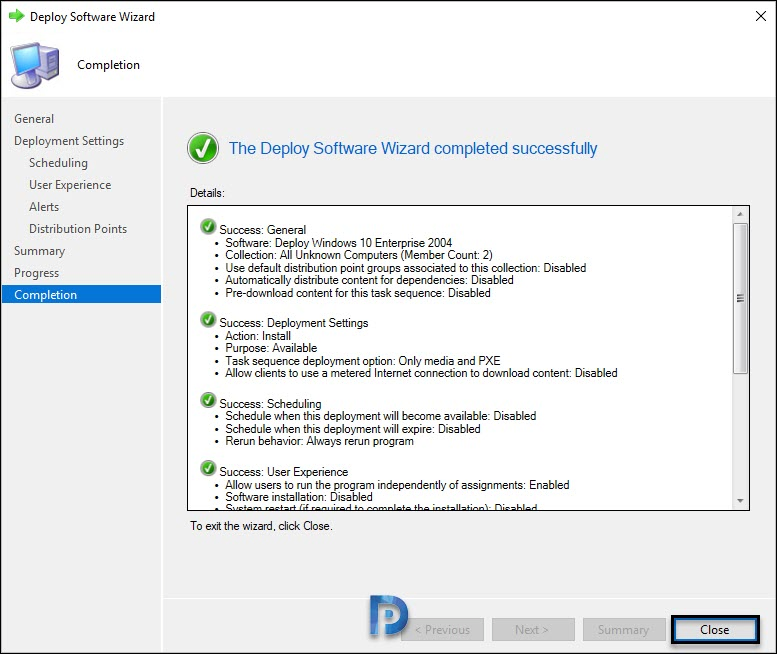Select the Alerts step in sidebar

44,207
